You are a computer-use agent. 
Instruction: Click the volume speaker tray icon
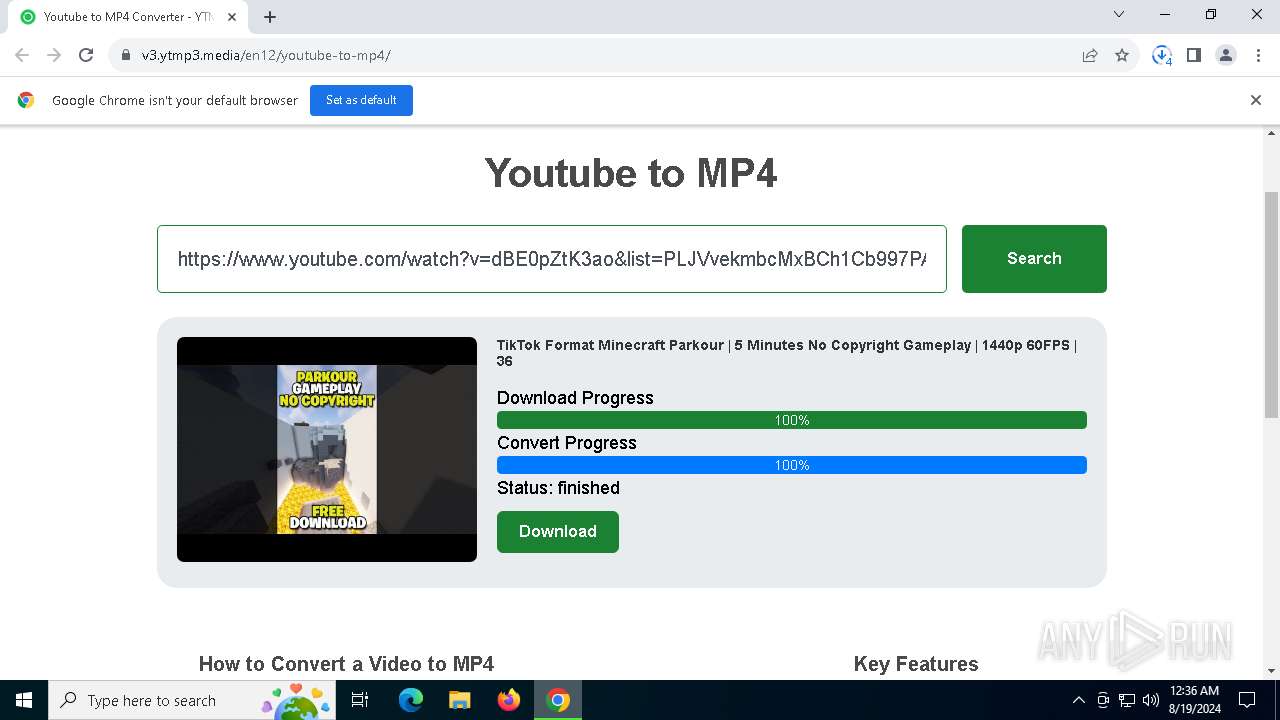coord(1151,700)
